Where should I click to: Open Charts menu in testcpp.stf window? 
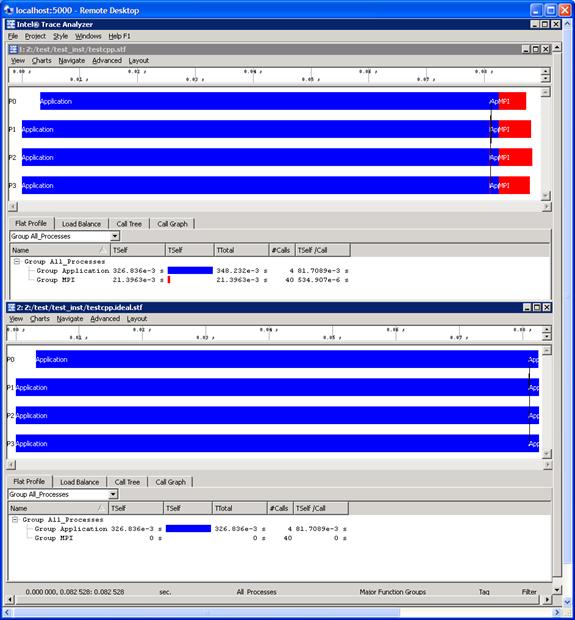(42, 60)
